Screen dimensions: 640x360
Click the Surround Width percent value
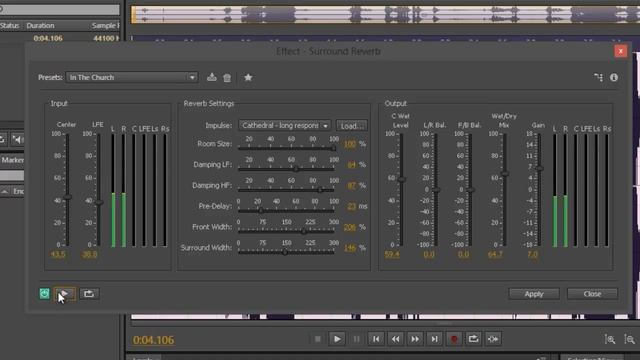(350, 248)
